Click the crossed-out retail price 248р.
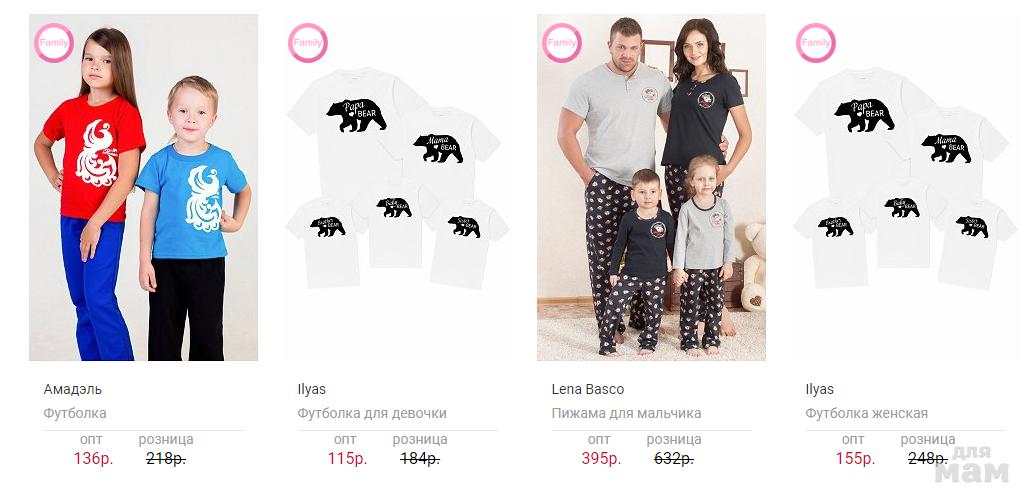The image size is (1025, 498). (928, 459)
